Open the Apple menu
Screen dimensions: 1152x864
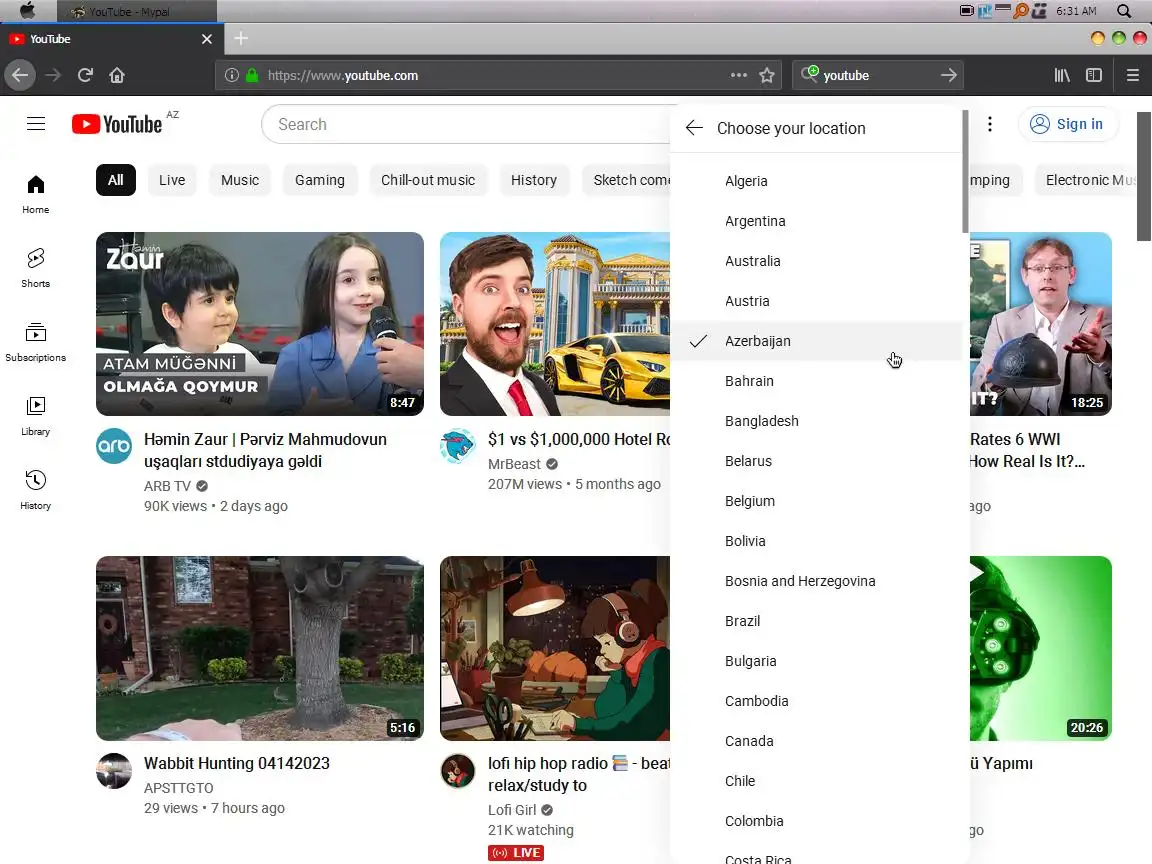pos(27,10)
